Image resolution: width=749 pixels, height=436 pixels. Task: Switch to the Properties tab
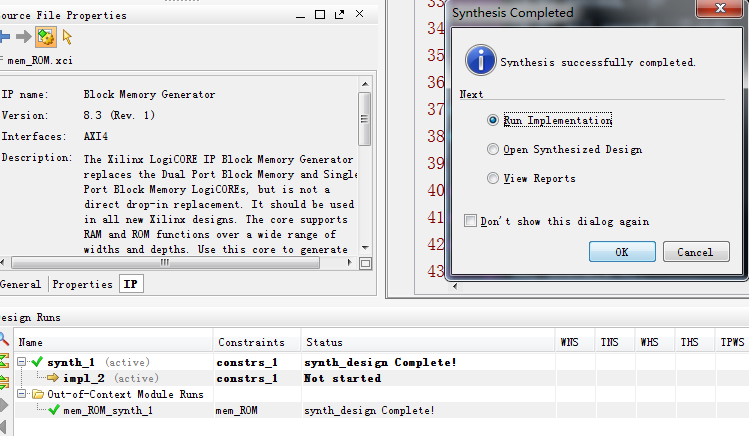pyautogui.click(x=82, y=284)
